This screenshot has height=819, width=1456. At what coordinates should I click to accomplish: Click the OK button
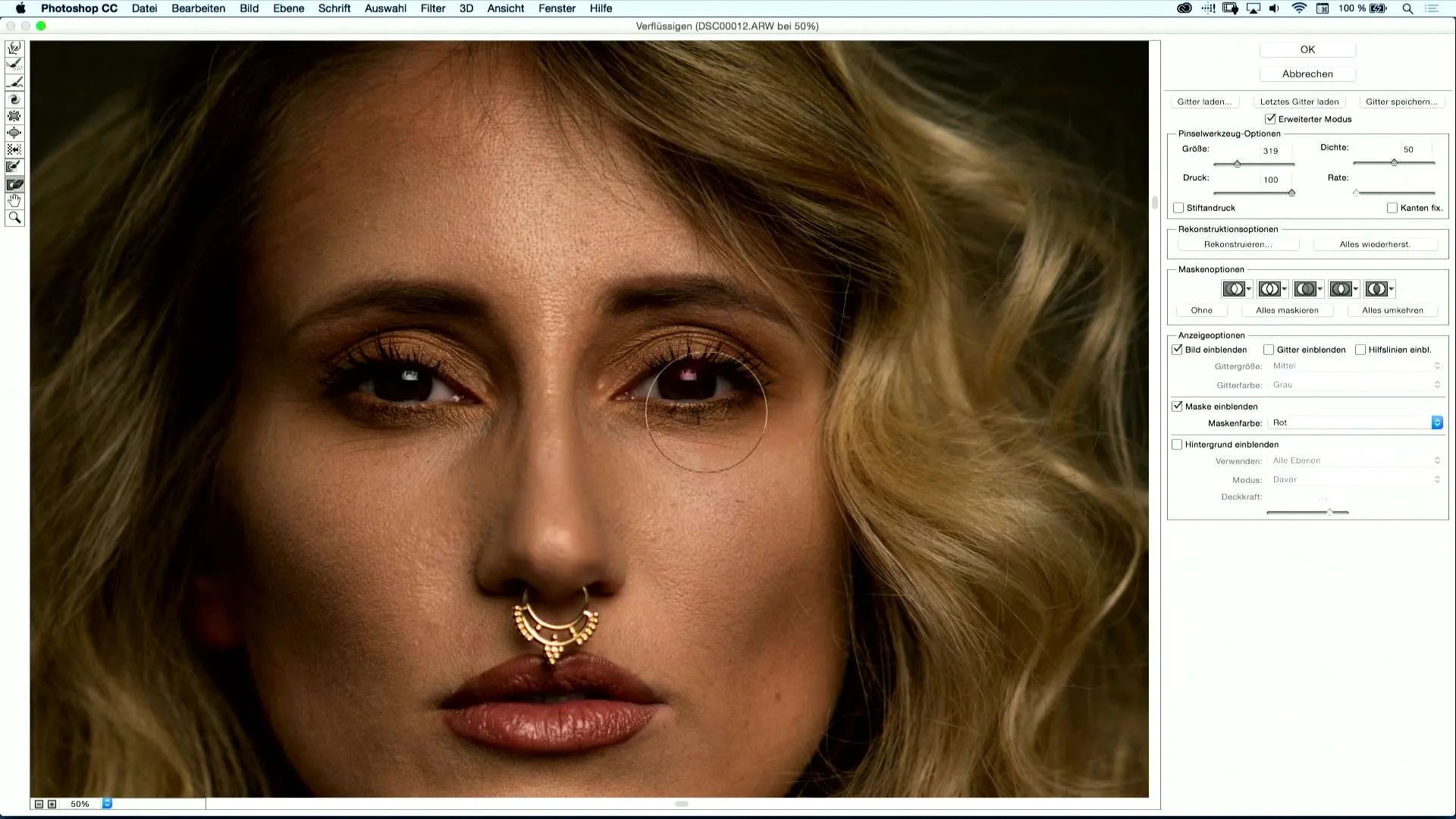1307,49
